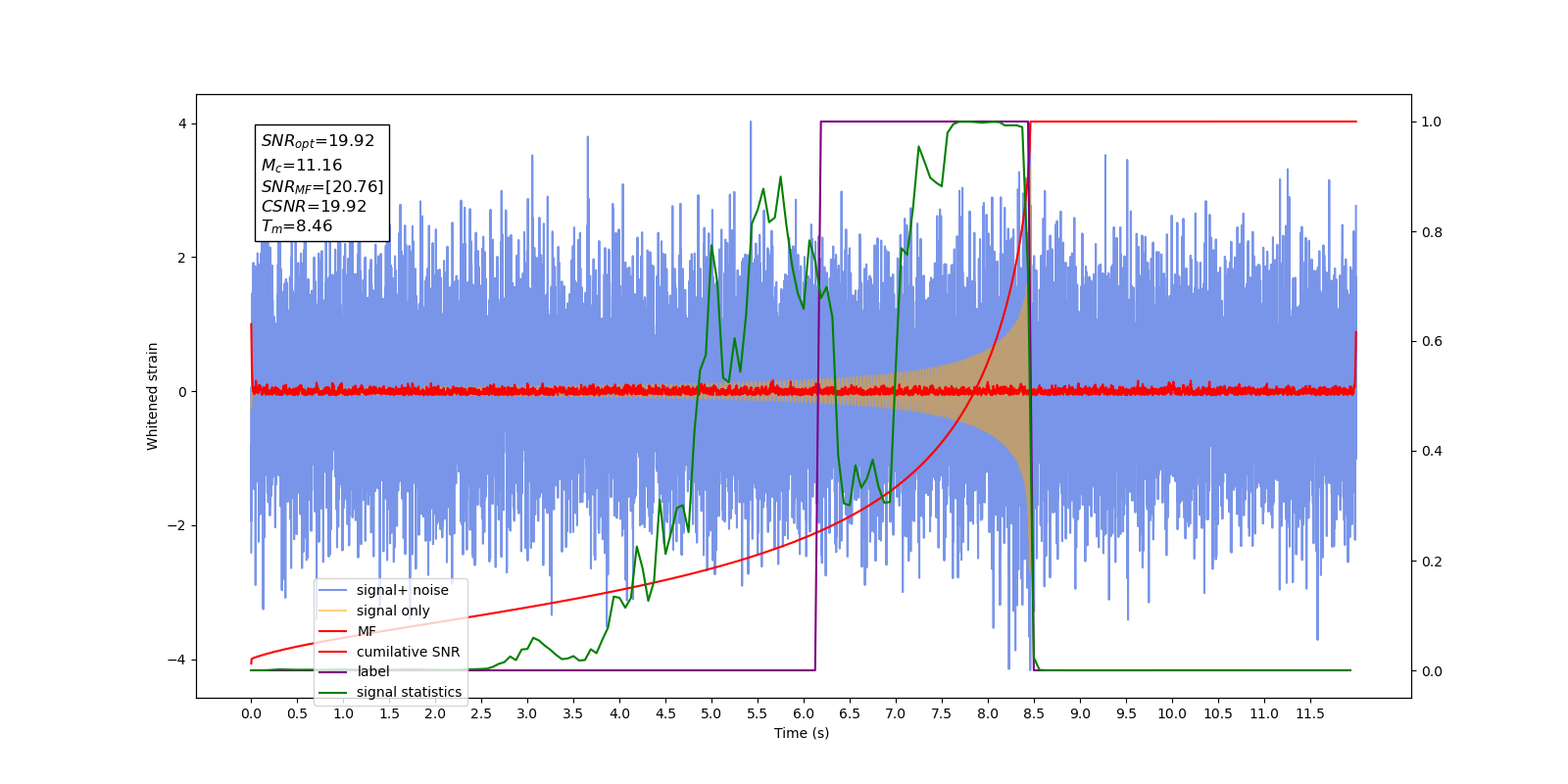
Task: Click the purple line sample beside 'label'
Action: coord(334,671)
